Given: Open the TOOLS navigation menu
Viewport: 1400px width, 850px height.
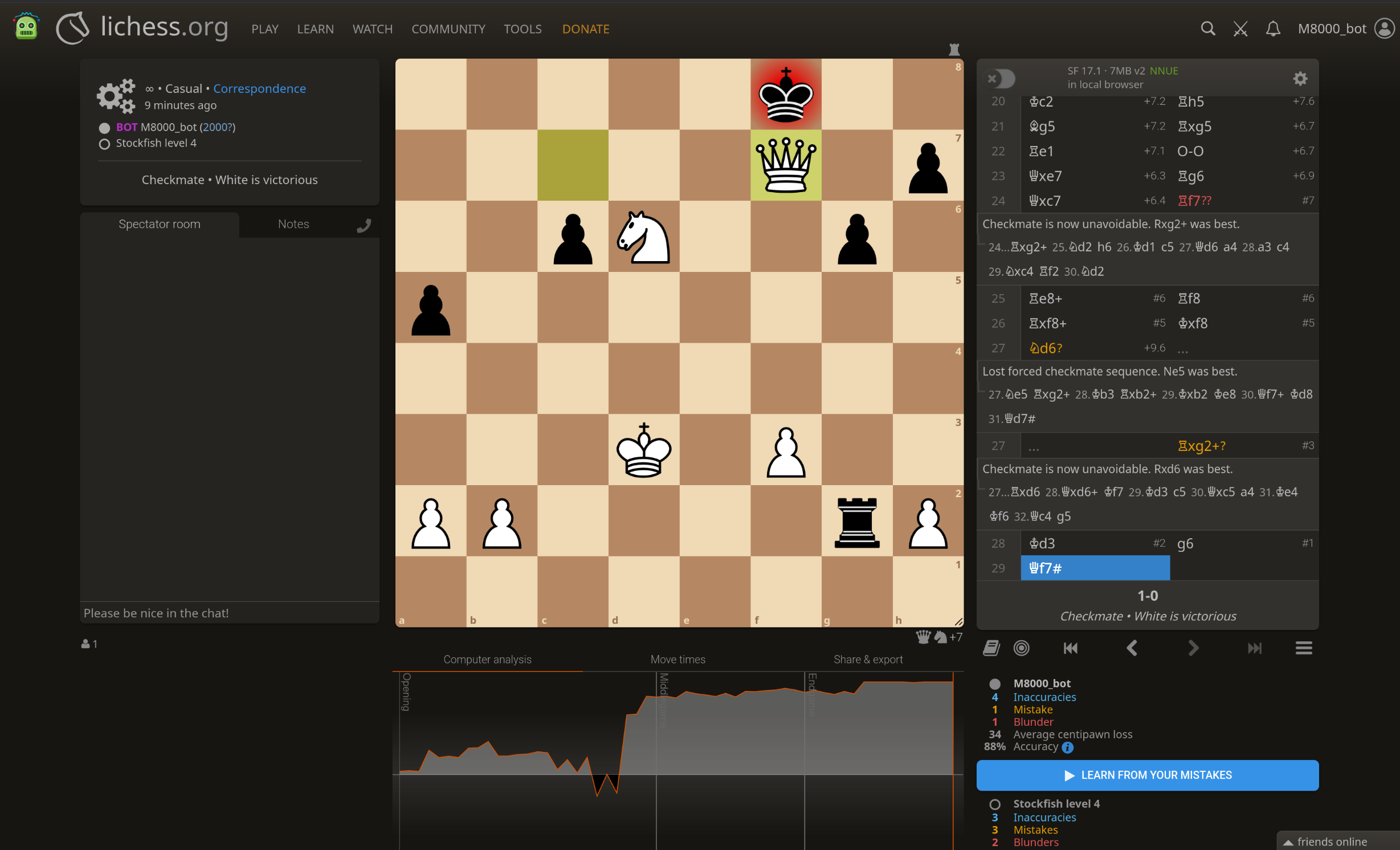Looking at the screenshot, I should coord(522,29).
